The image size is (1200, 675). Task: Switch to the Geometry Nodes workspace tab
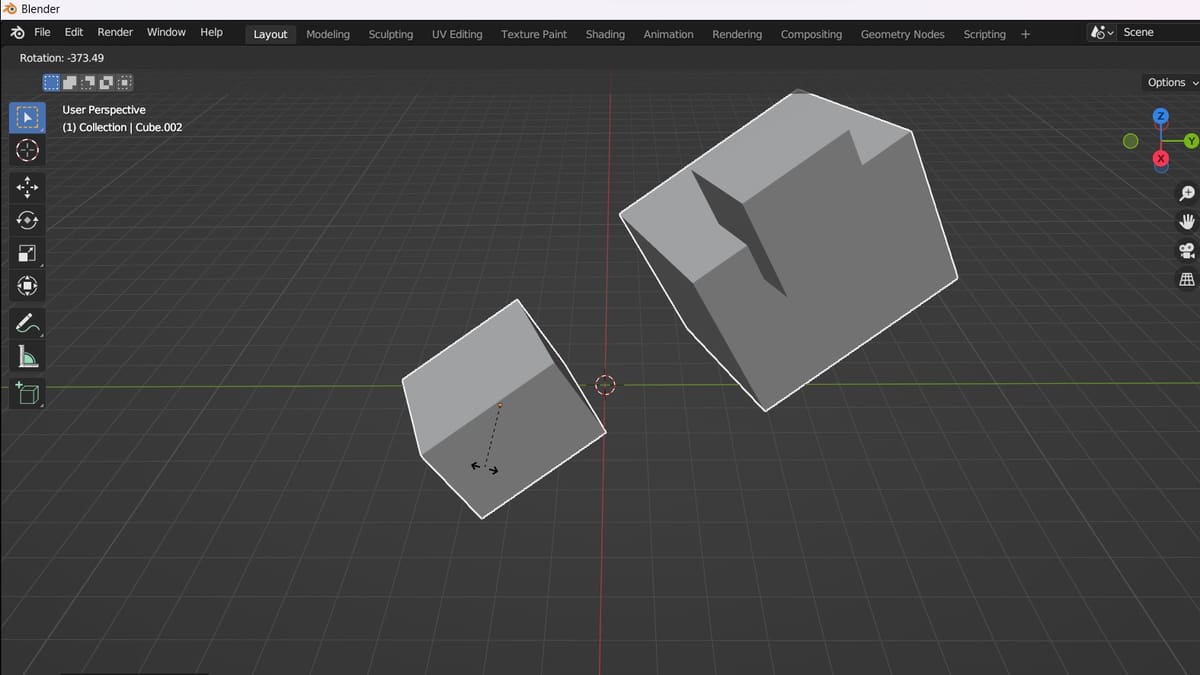902,34
